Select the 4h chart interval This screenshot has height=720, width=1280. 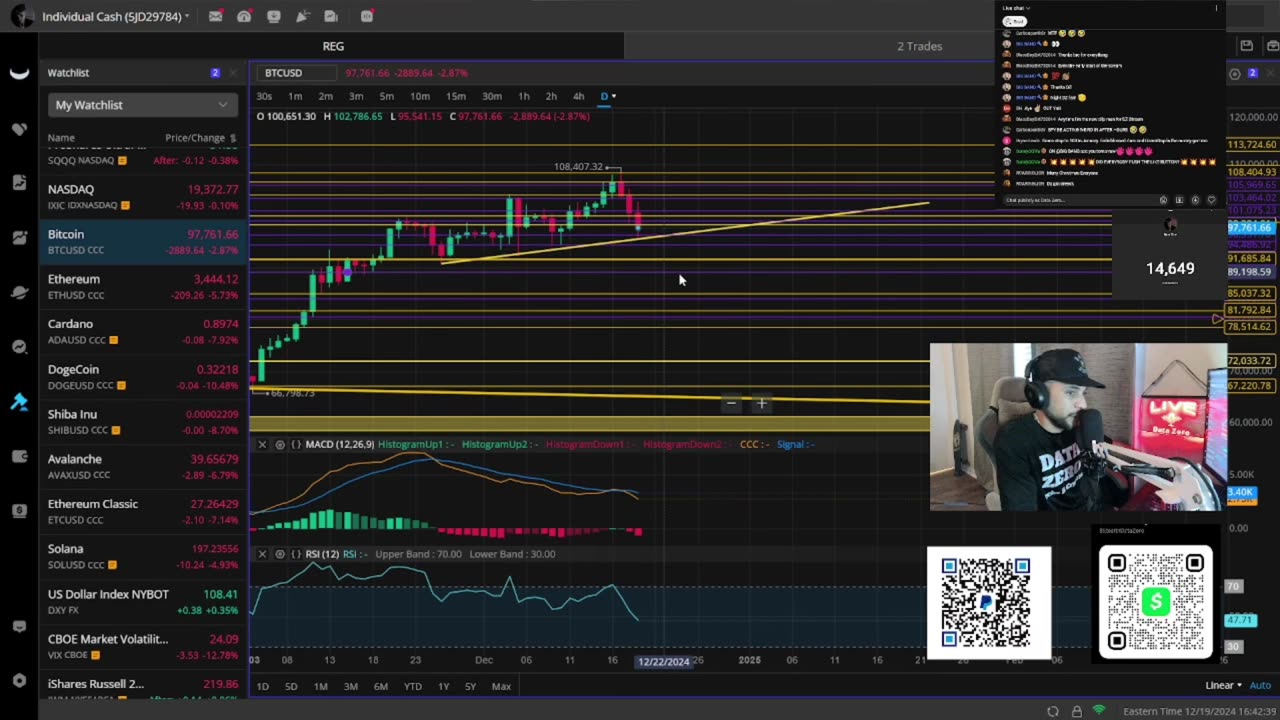578,96
